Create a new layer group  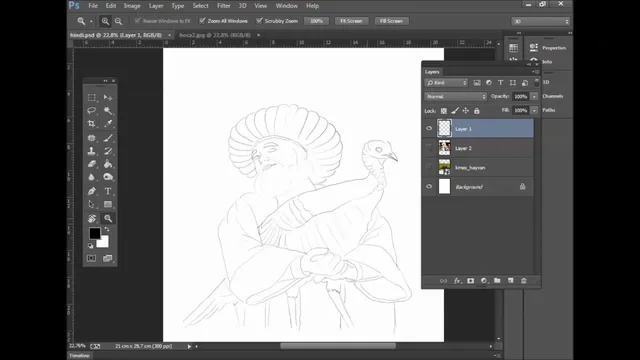[x=497, y=281]
